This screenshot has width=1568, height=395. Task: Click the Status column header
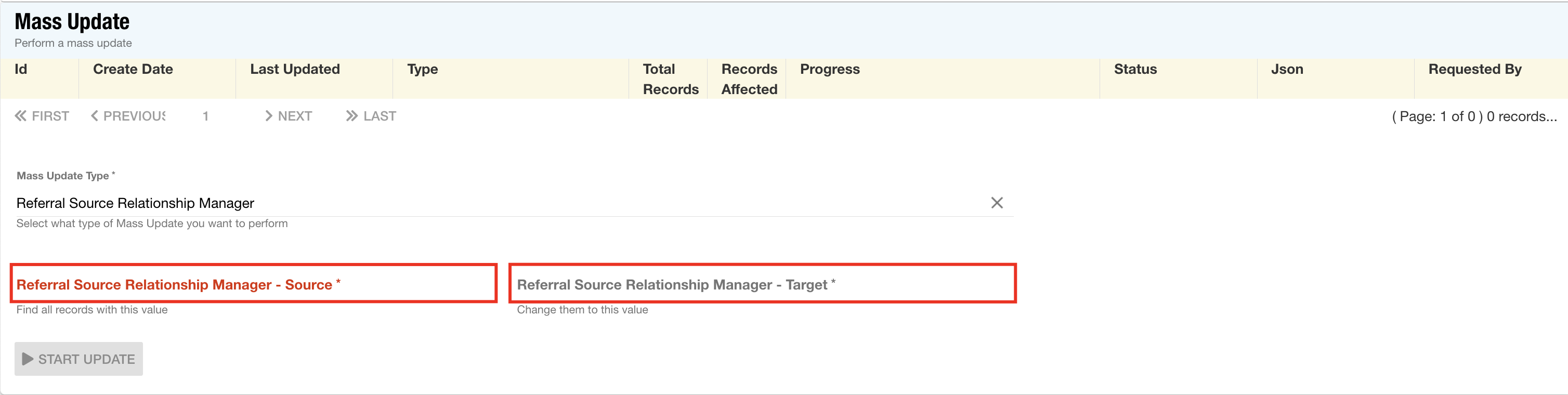tap(1134, 69)
